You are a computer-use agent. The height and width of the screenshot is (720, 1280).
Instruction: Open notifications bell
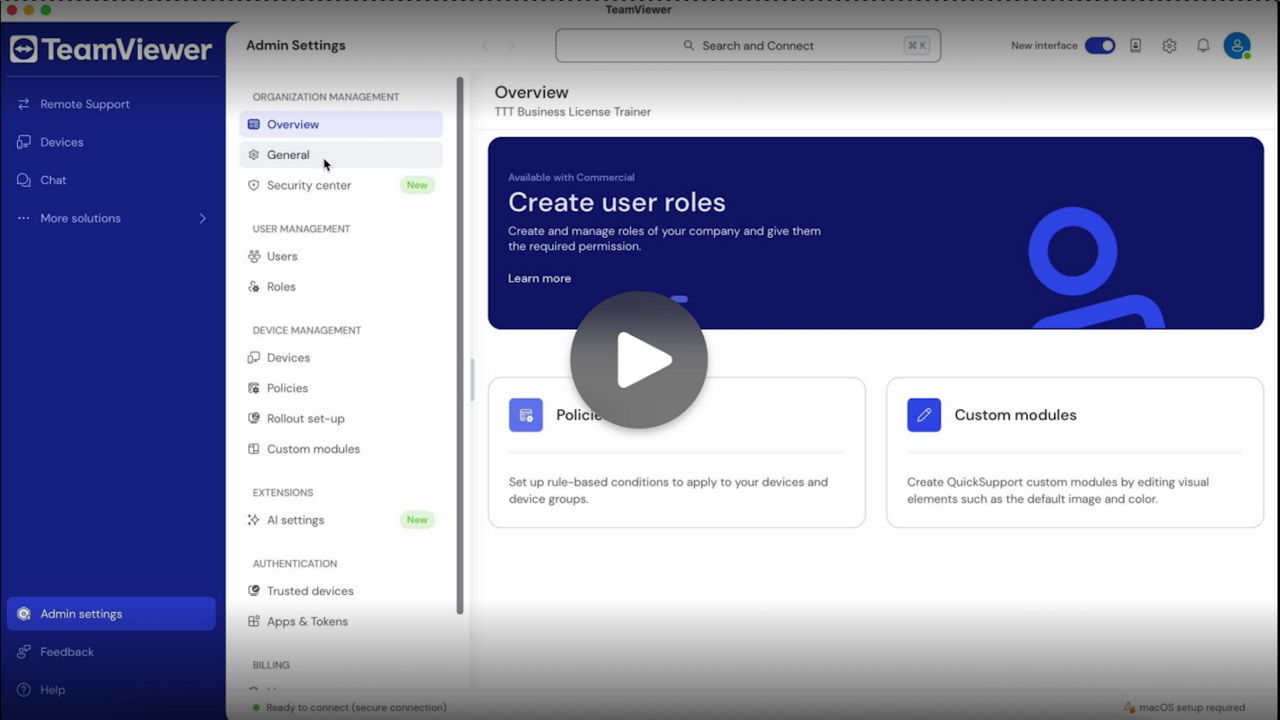coord(1203,46)
